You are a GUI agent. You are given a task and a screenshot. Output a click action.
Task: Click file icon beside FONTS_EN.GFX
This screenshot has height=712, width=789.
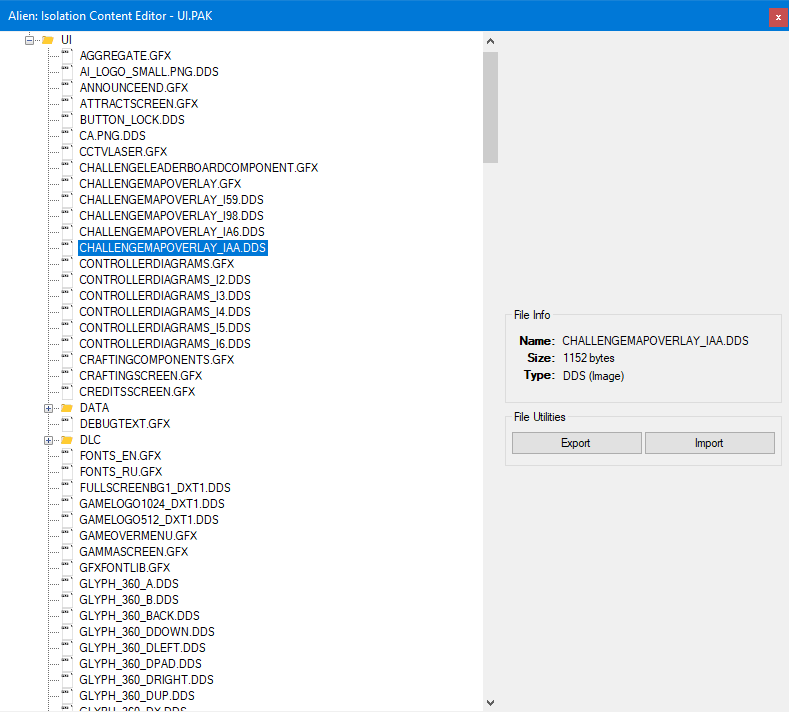click(67, 456)
